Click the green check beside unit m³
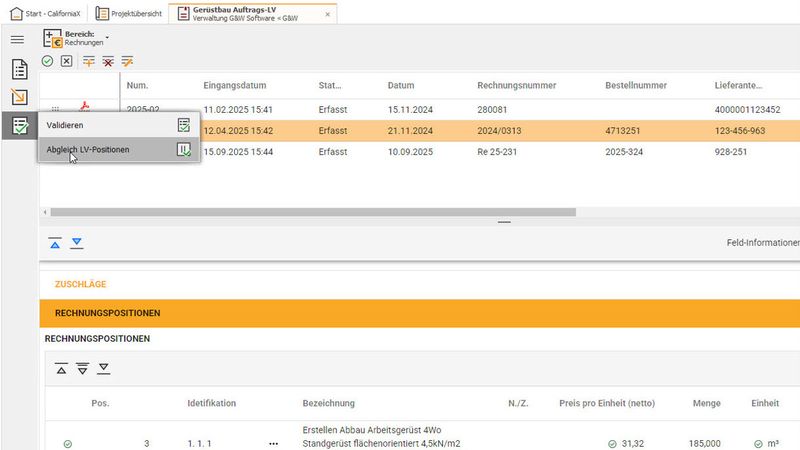 point(758,444)
